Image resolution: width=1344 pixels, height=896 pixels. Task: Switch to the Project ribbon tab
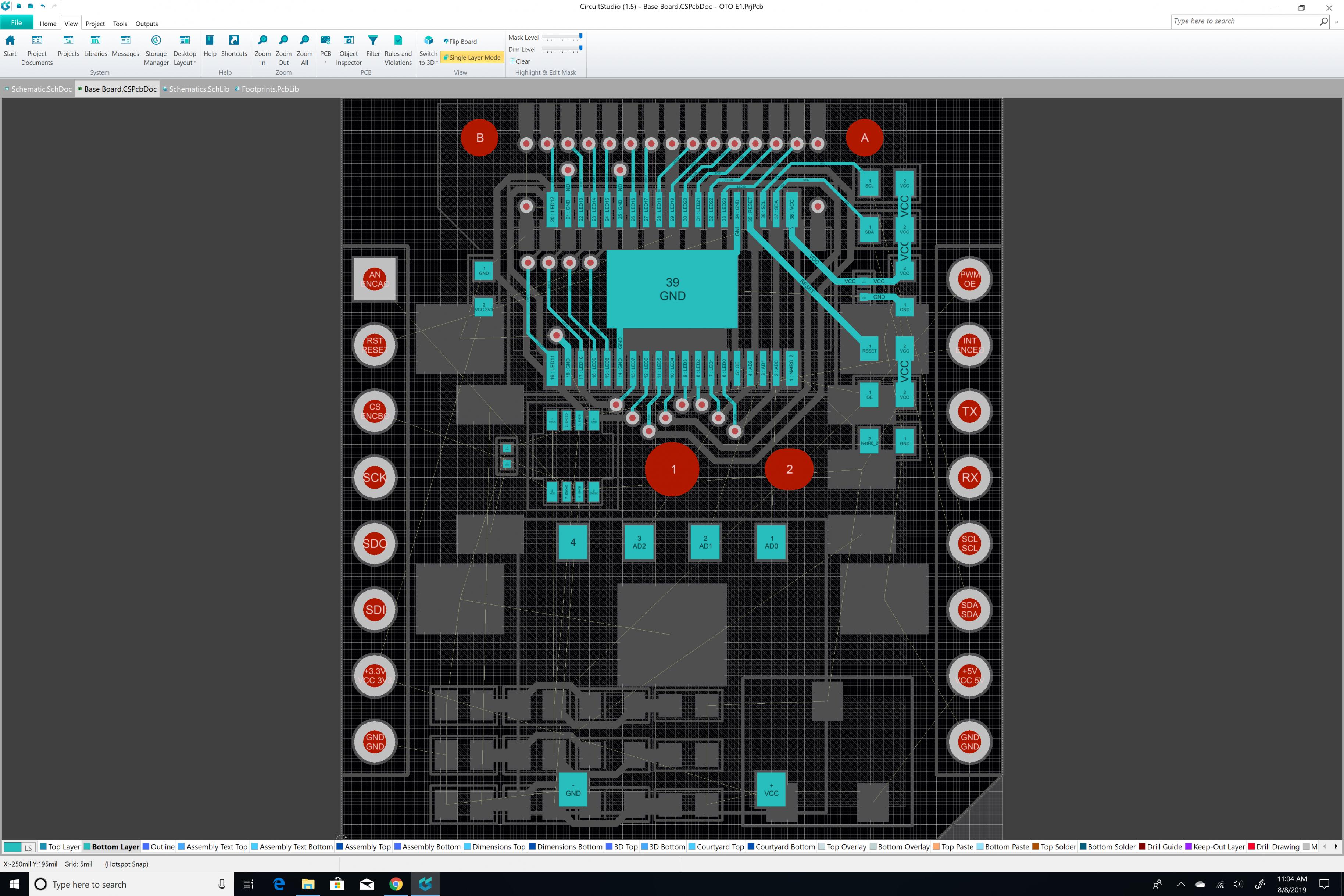click(95, 24)
